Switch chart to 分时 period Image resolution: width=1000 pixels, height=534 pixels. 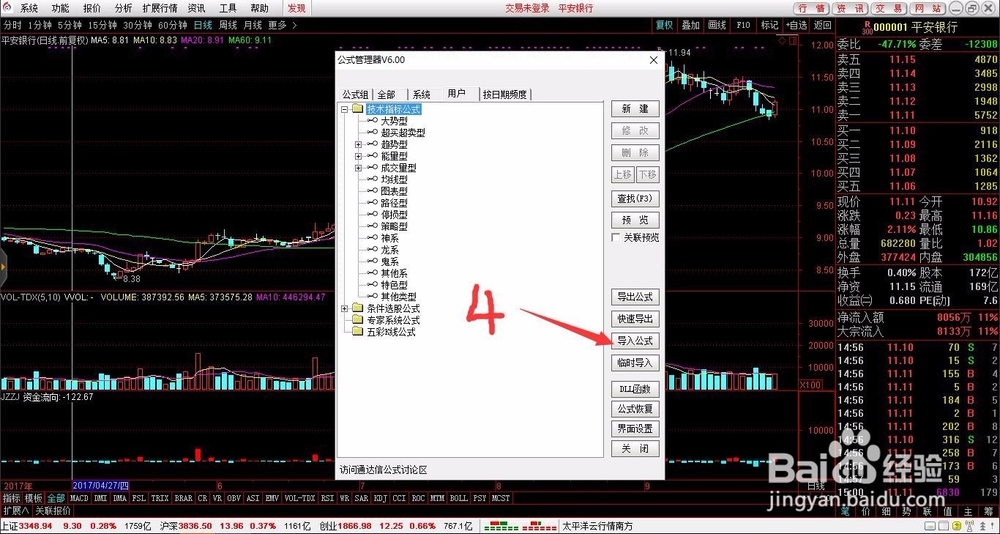[x=13, y=26]
